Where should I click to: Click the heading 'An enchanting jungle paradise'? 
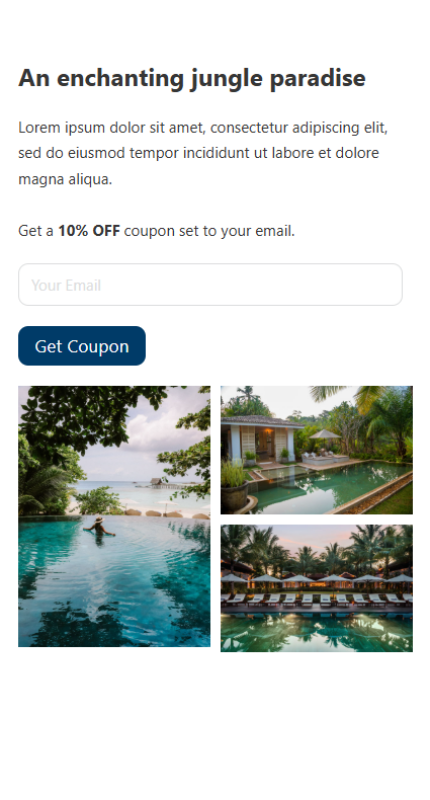coord(192,78)
